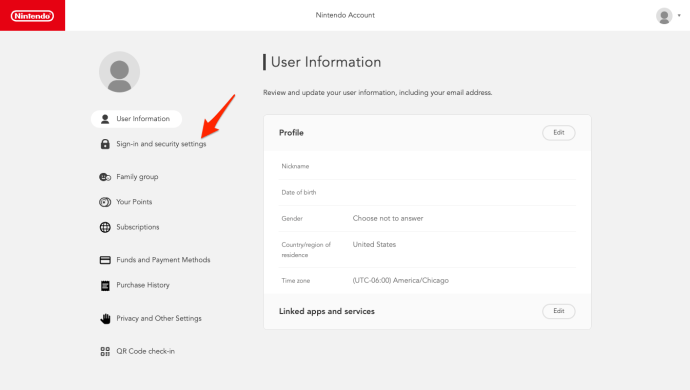Viewport: 690px width, 390px height.
Task: Click the User Information page heading
Action: click(x=326, y=62)
